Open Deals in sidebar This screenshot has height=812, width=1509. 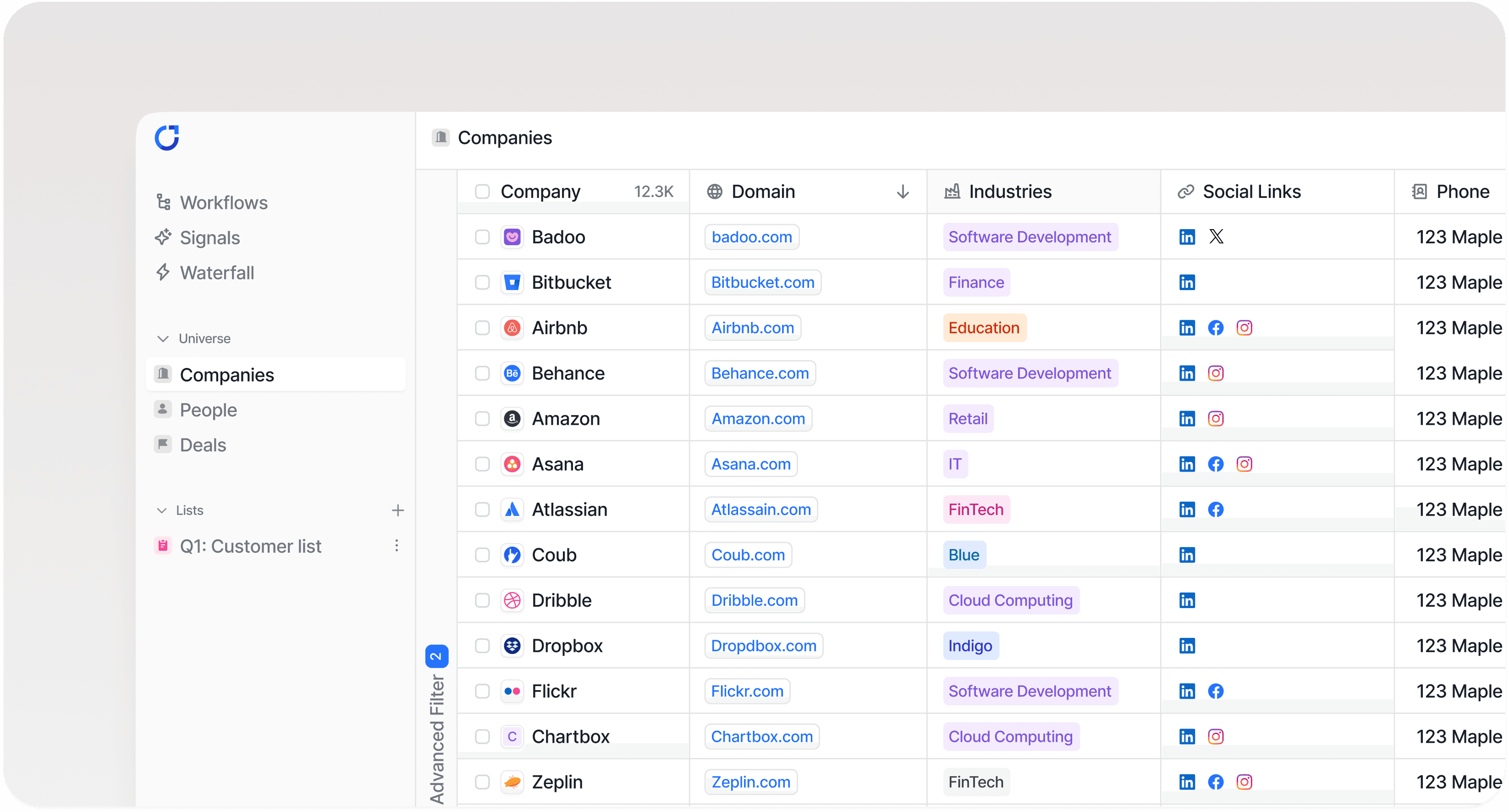point(190,445)
